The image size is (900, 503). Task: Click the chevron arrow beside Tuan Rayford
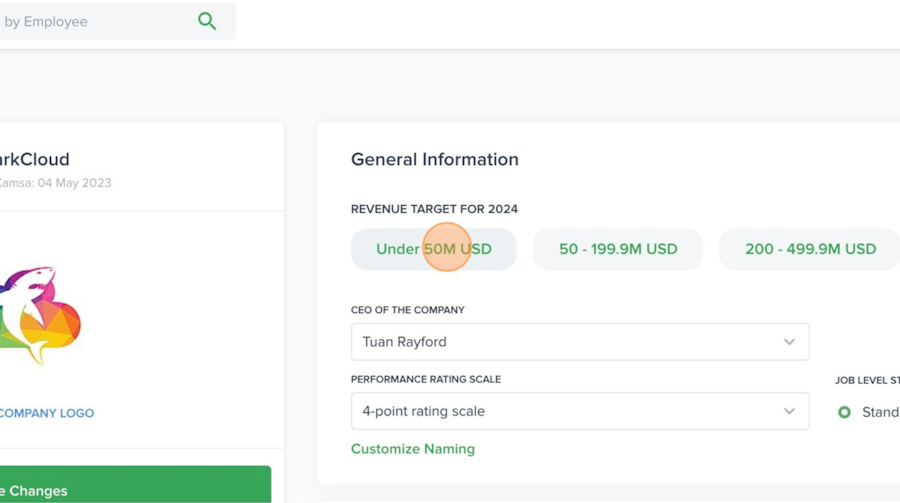coord(789,342)
